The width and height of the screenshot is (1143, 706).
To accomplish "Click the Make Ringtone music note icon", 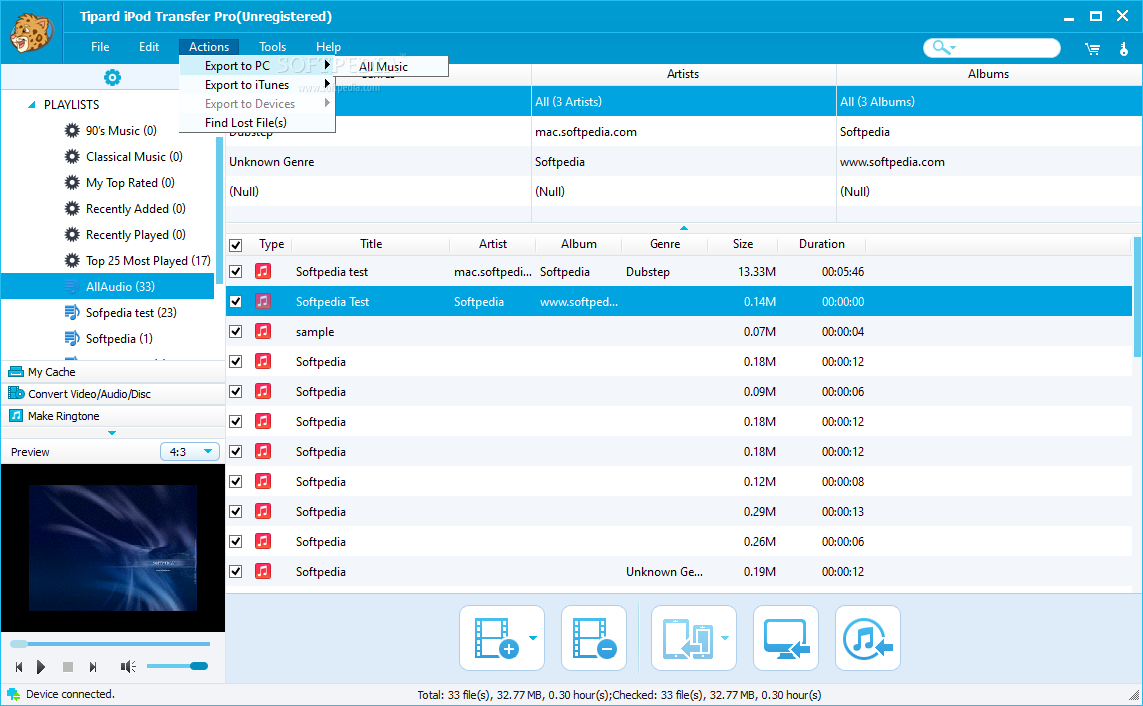I will (15, 415).
